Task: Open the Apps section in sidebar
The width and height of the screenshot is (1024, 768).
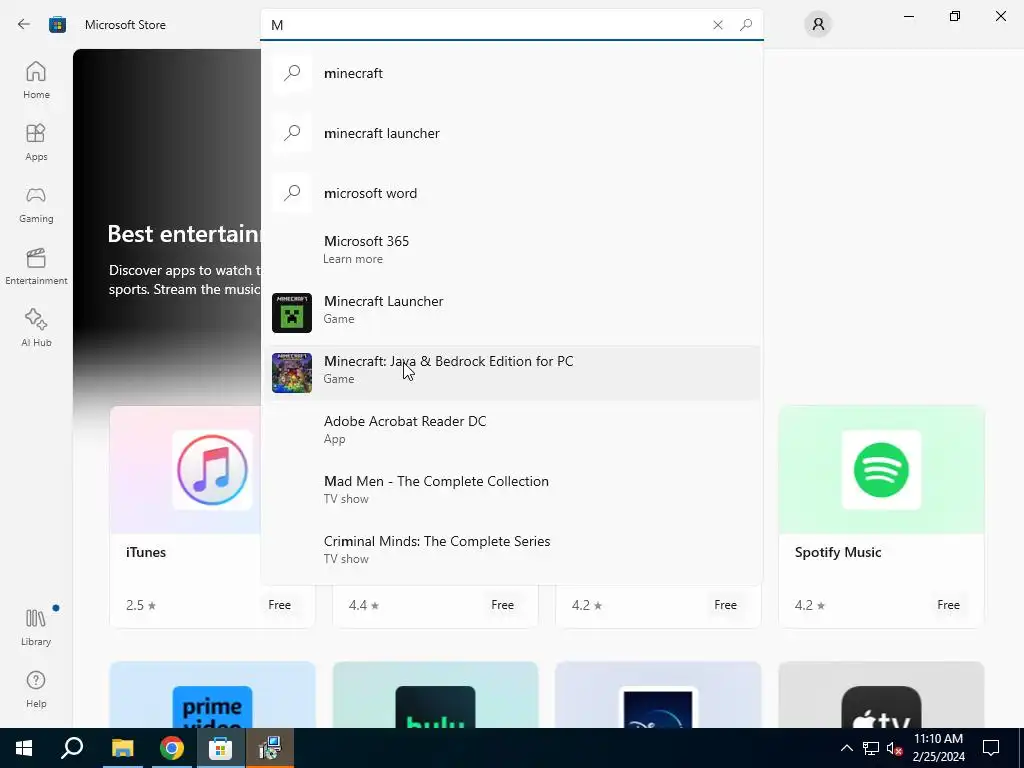Action: (36, 142)
